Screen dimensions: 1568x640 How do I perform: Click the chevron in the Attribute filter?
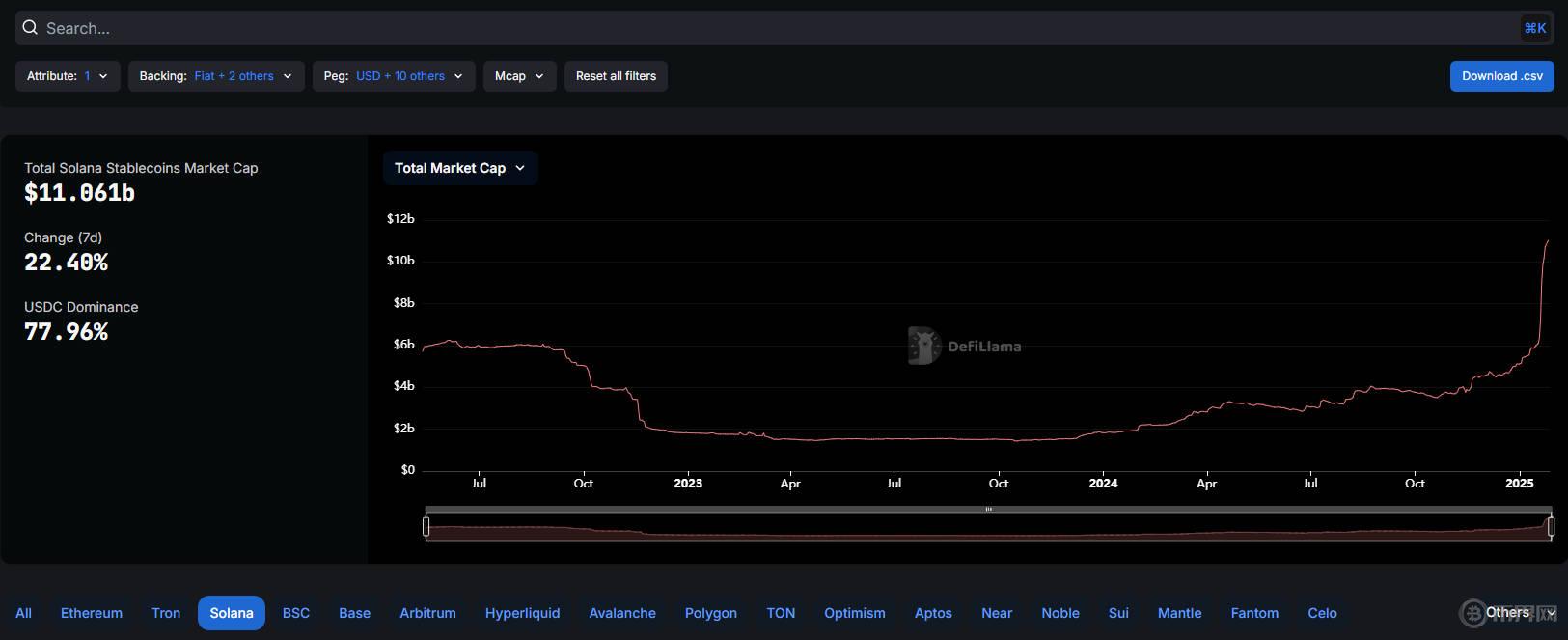pyautogui.click(x=103, y=76)
